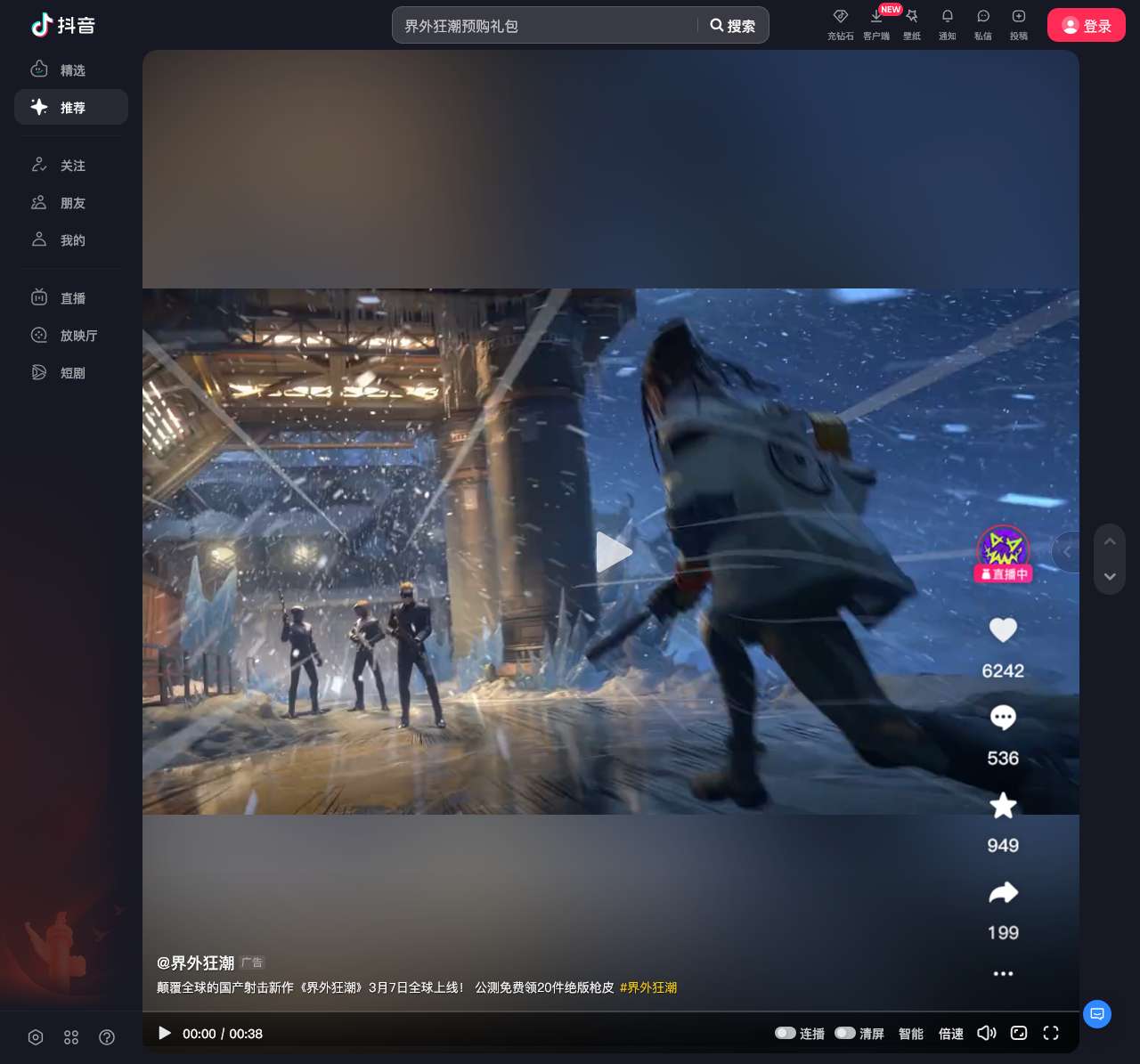Click the 6242 likes count
The width and height of the screenshot is (1140, 1064).
click(1003, 670)
